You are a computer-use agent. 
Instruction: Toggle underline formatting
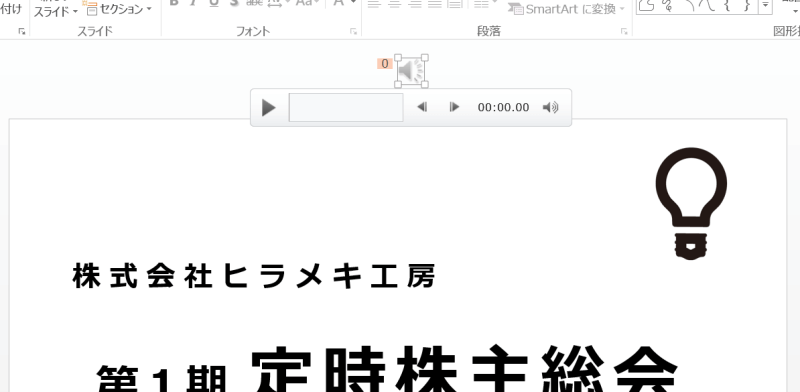tap(214, 3)
